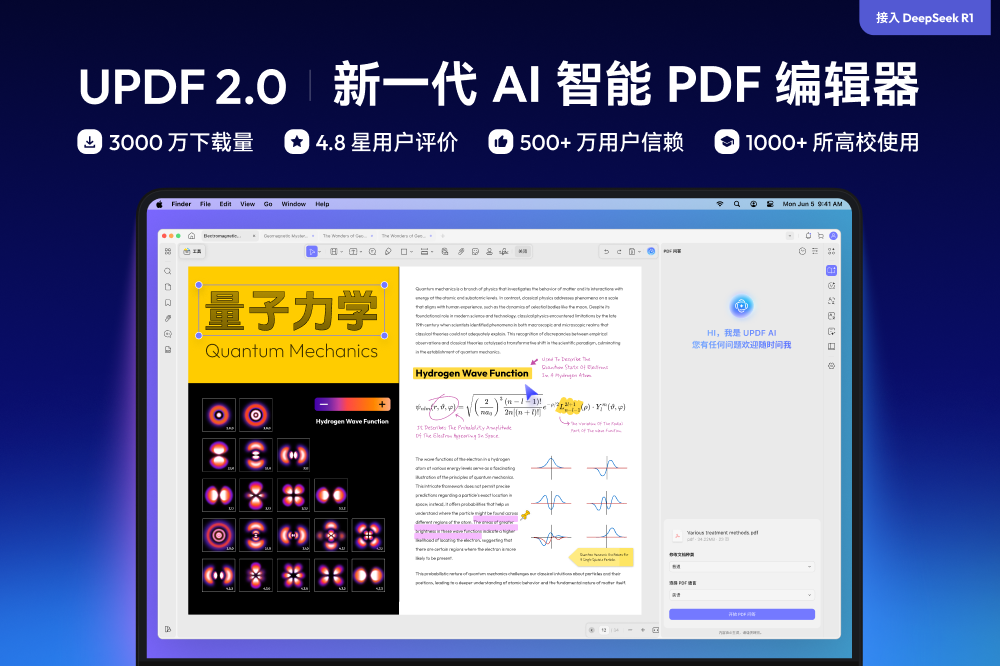This screenshot has width=1000, height=666.
Task: Click the Hydrogen Wave Function highlighted heading
Action: tap(472, 373)
